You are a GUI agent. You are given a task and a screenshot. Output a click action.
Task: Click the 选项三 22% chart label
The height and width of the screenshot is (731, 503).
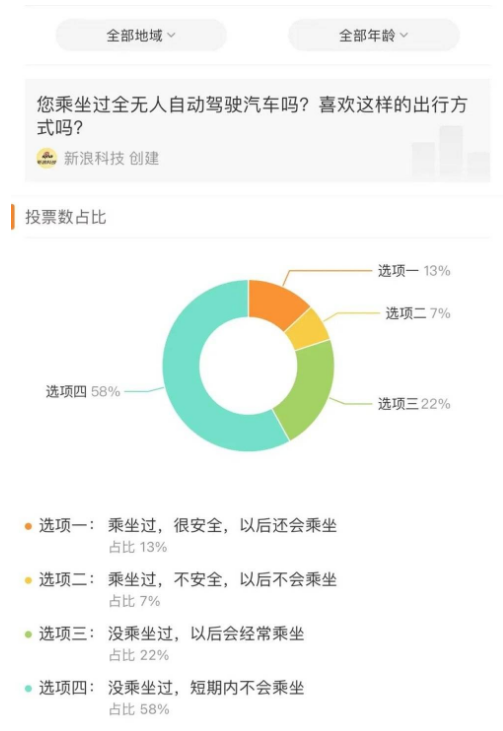414,404
